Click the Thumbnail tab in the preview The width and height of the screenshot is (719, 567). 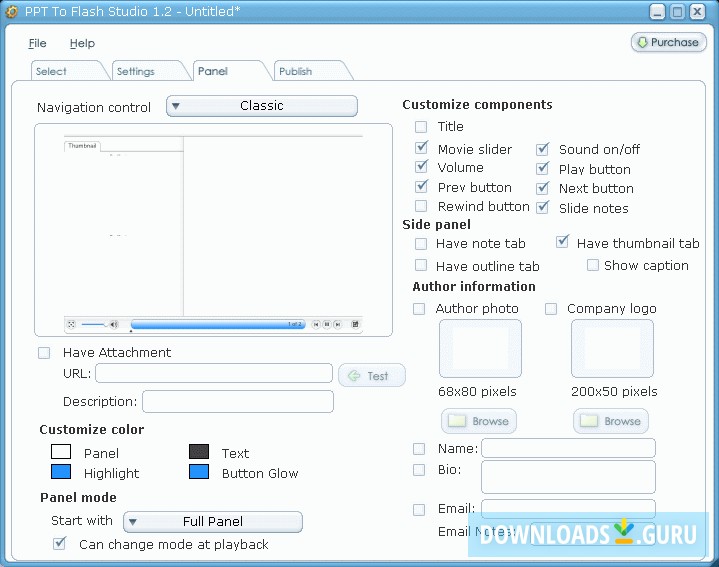click(x=82, y=146)
